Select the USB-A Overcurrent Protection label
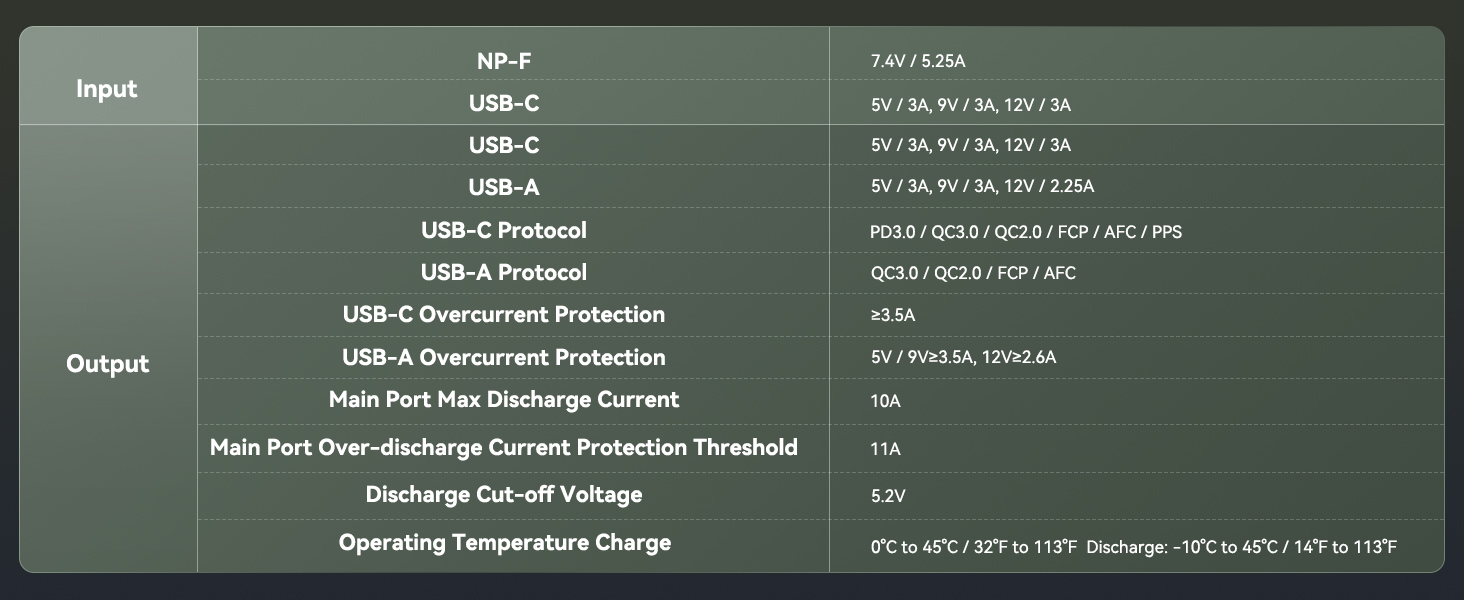1464x600 pixels. (504, 357)
